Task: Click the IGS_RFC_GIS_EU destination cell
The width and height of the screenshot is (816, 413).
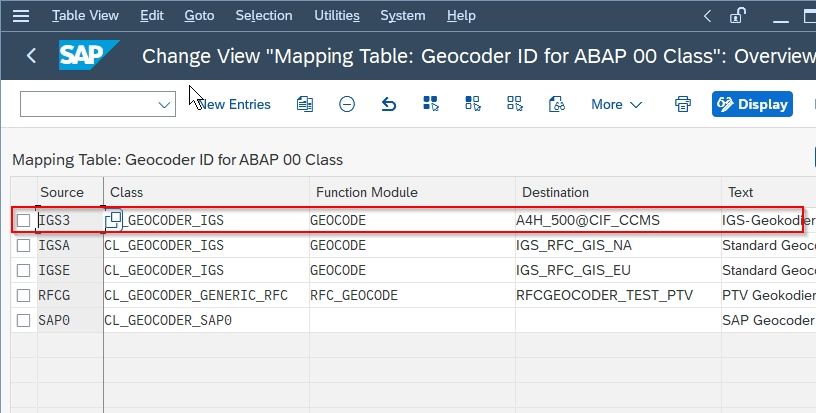Action: coord(618,270)
